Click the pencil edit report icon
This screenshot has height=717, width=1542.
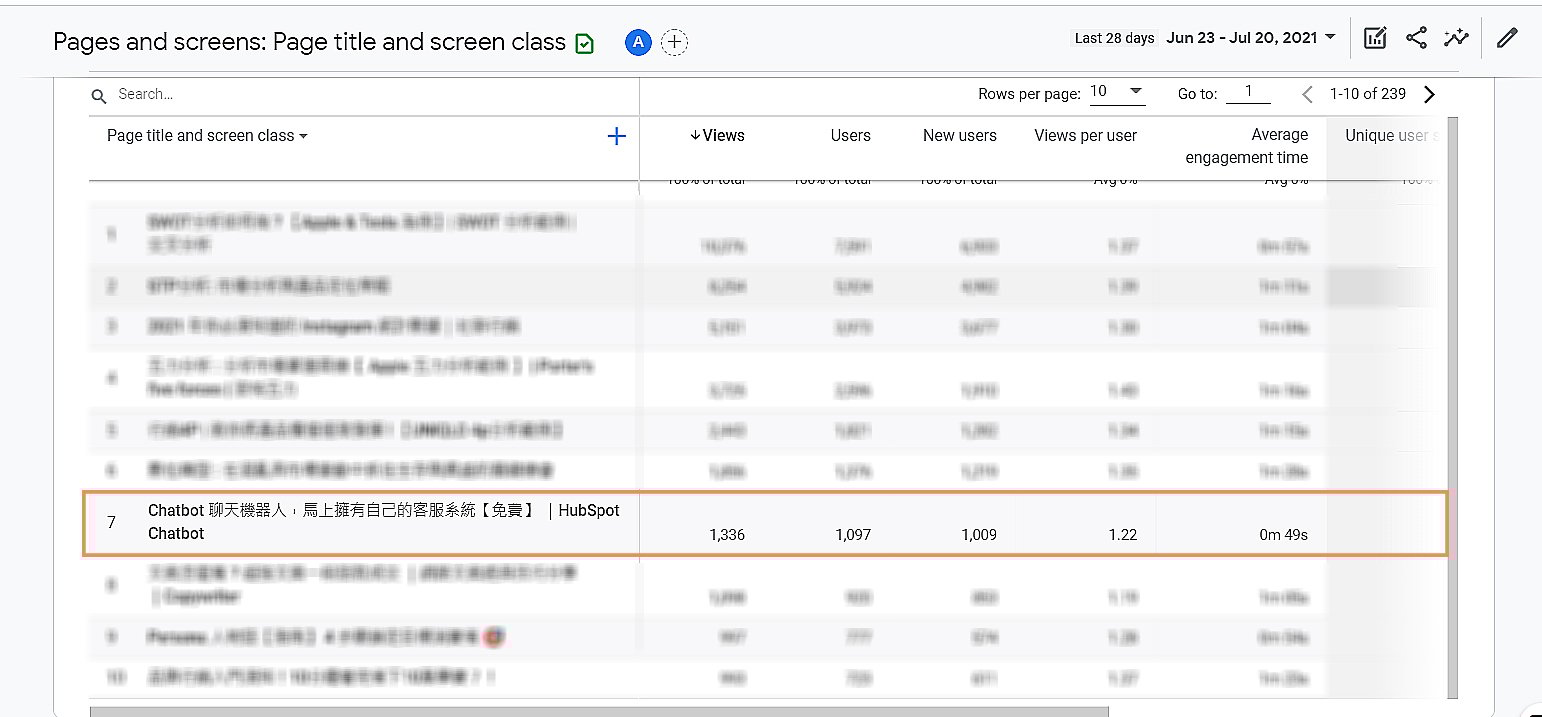click(x=1507, y=39)
